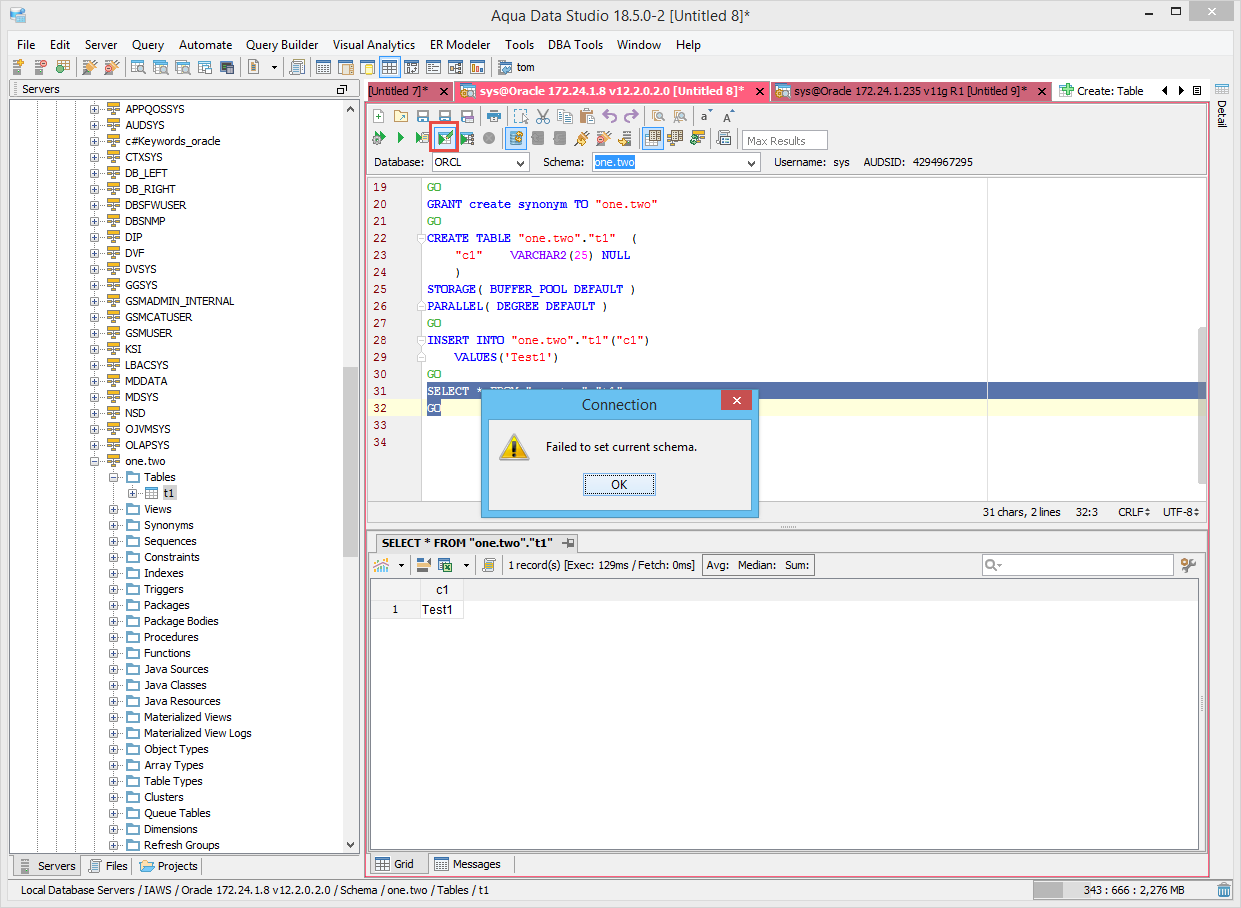The image size is (1241, 908).
Task: Open the Schema one.two dropdown
Action: click(x=751, y=162)
